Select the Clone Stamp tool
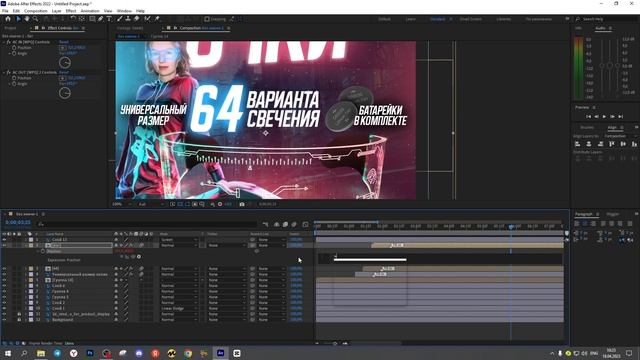640x360 pixels. 128,19
